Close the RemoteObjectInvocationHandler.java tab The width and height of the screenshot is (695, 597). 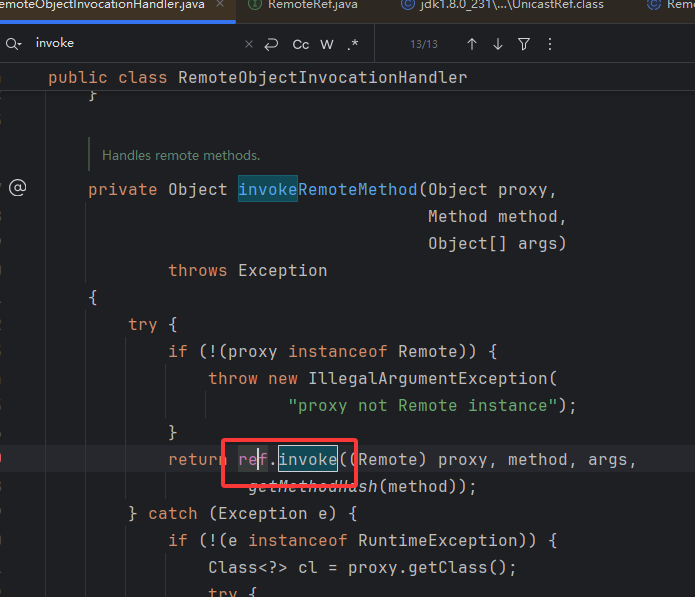(220, 5)
